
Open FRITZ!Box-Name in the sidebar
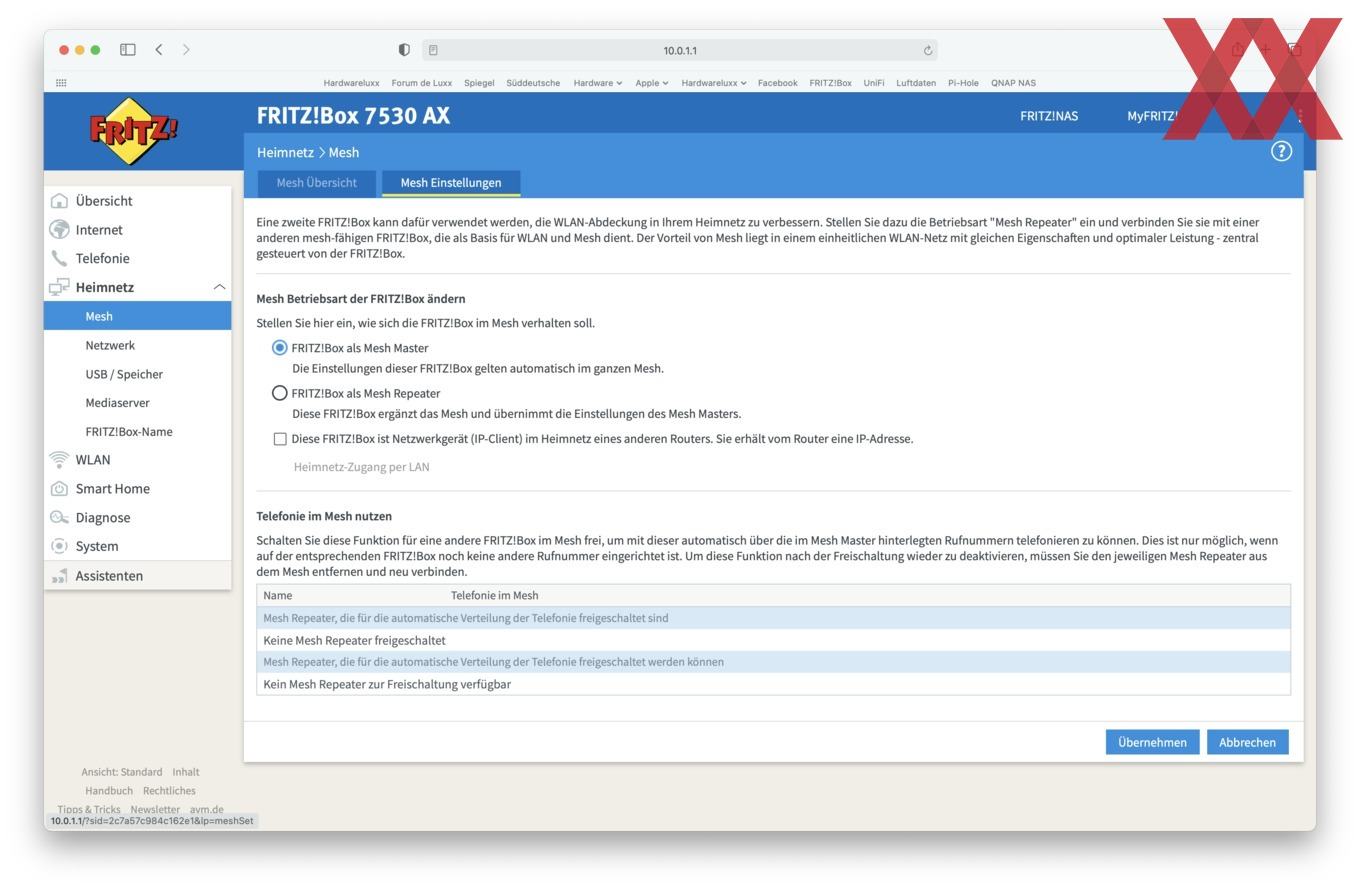pyautogui.click(x=129, y=432)
